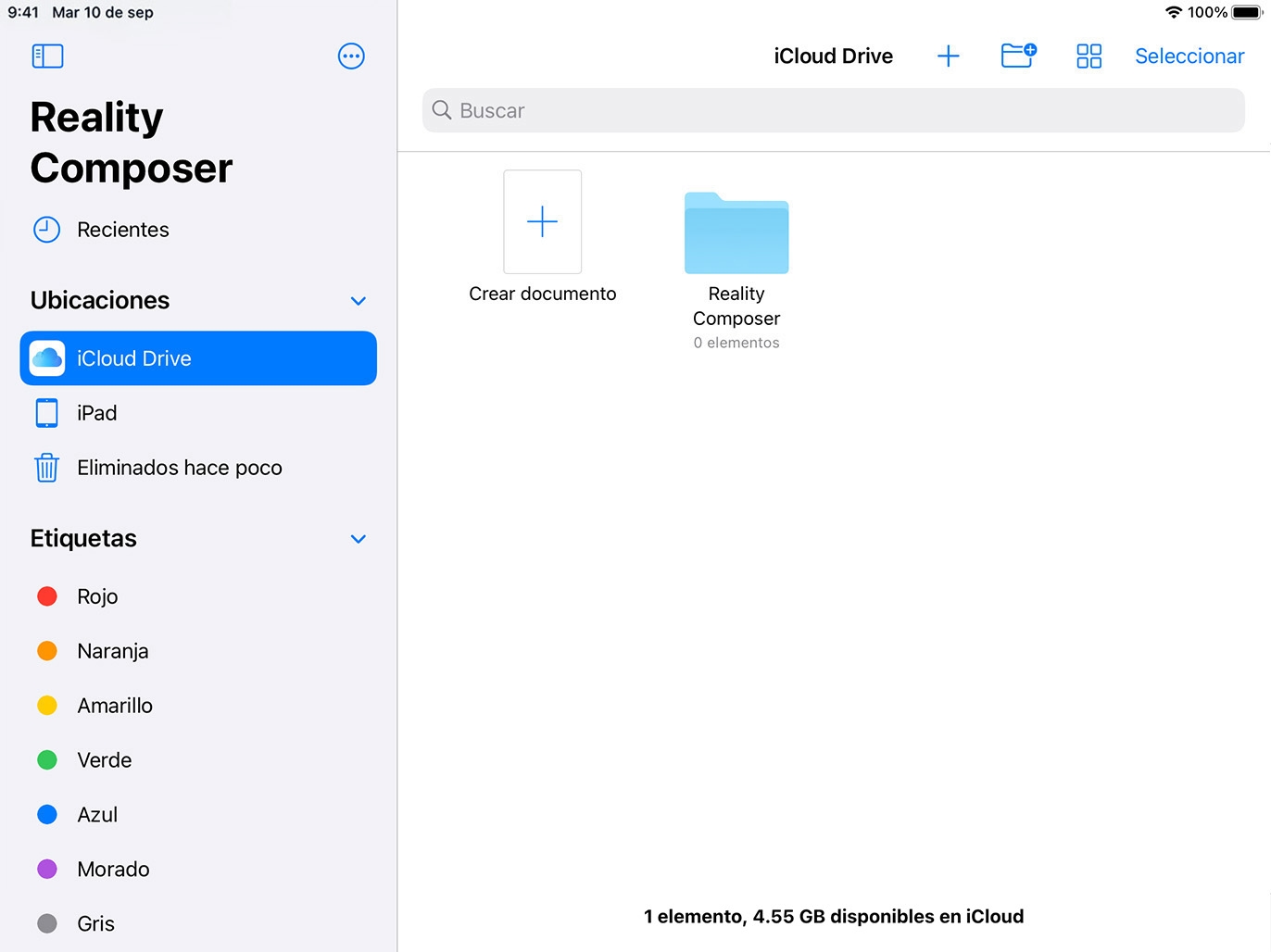Select iCloud Drive location
The width and height of the screenshot is (1271, 952).
198,358
